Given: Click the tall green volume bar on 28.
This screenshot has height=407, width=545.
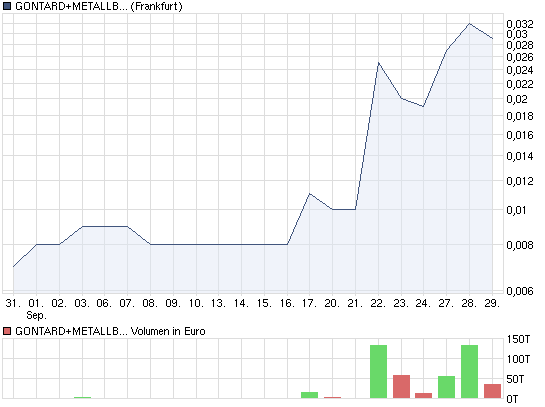Looking at the screenshot, I should 470,372.
